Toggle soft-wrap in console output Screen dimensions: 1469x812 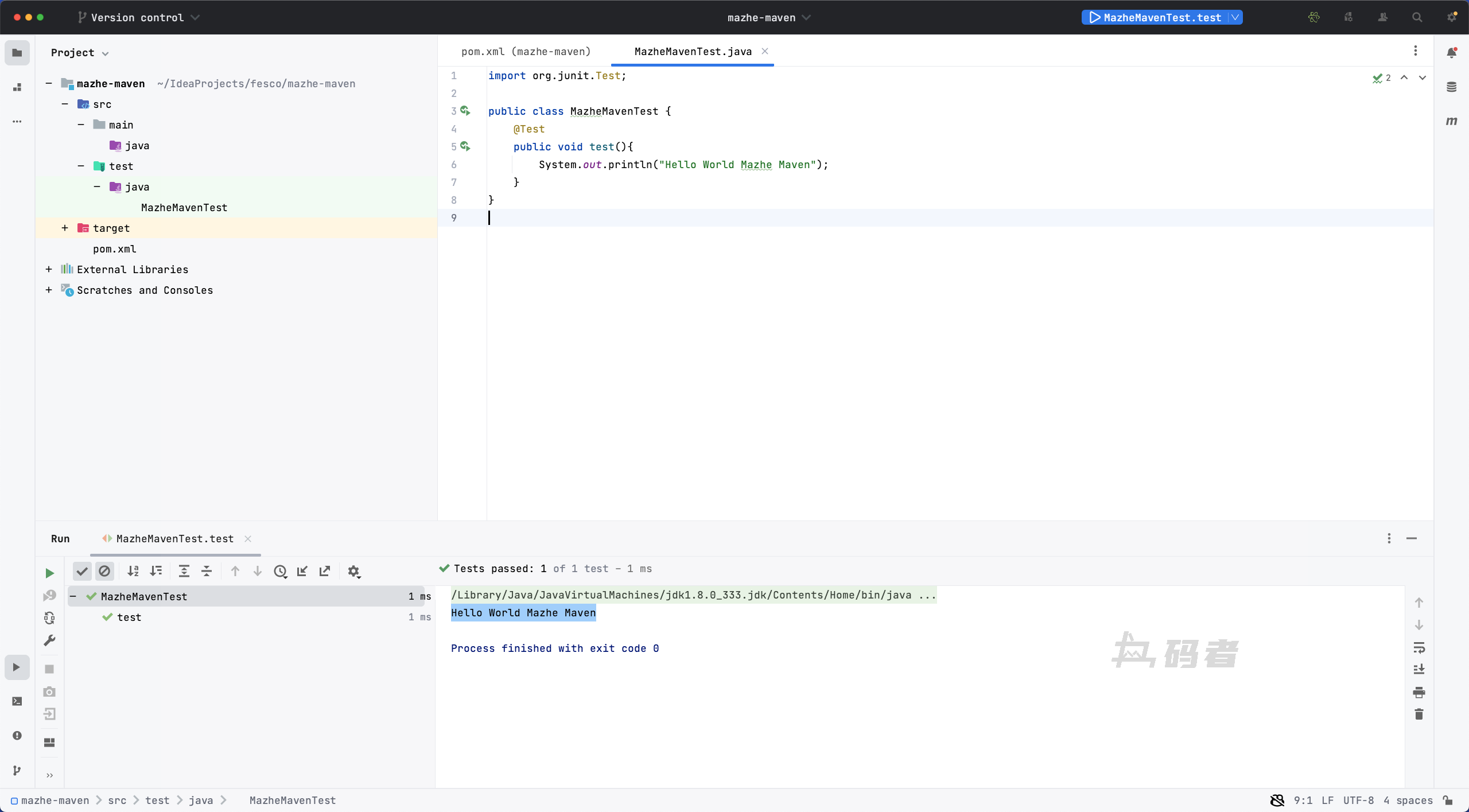coord(1419,647)
